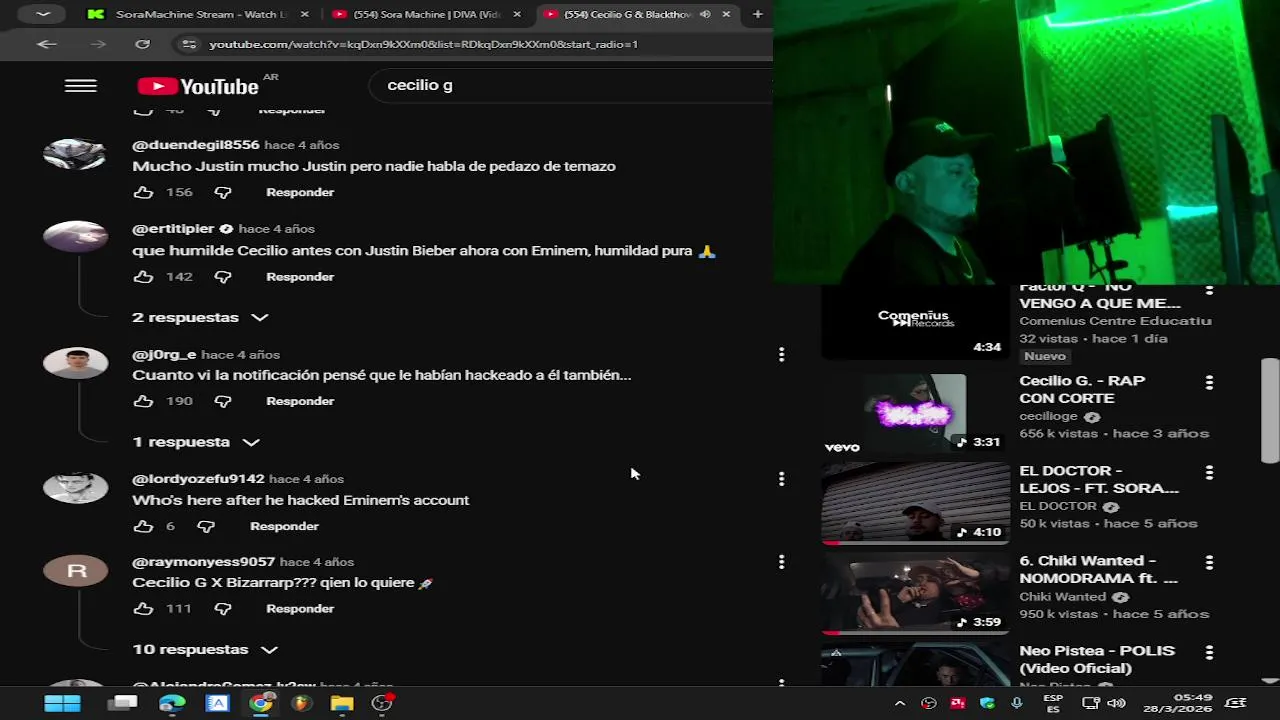Expand 1 respuesta under @j0rg_e comment
The image size is (1280, 720).
(196, 442)
